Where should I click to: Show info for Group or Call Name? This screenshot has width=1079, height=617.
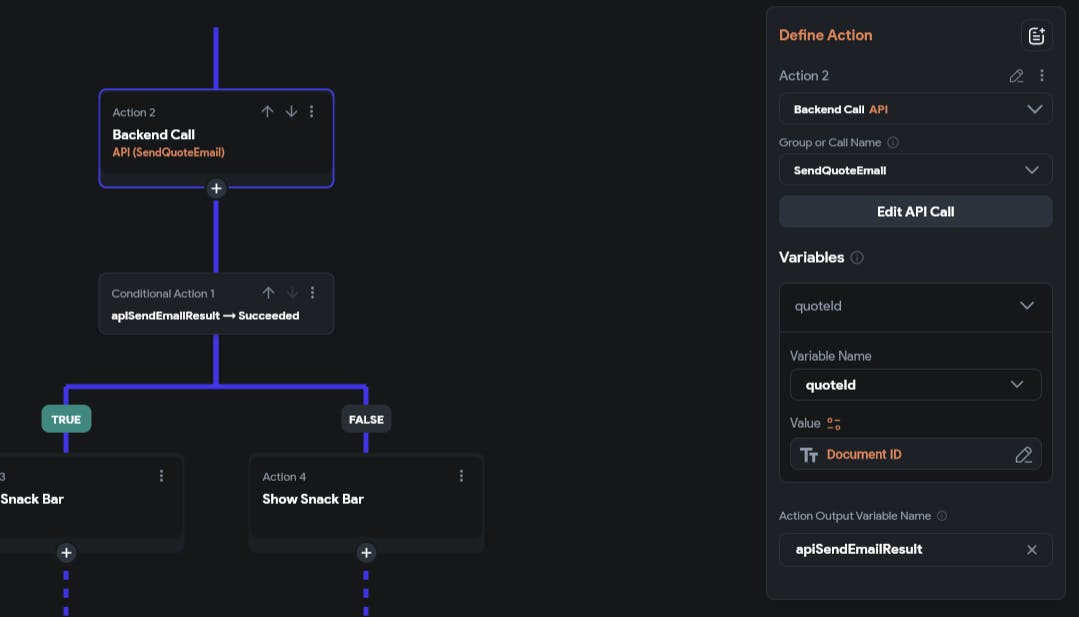[x=893, y=142]
